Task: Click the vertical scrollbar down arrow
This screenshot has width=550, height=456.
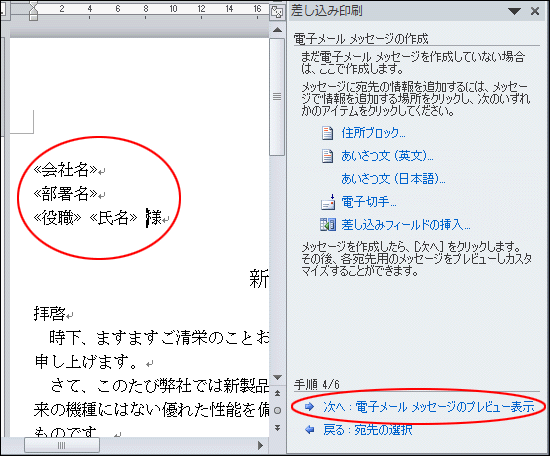Action: pyautogui.click(x=277, y=377)
